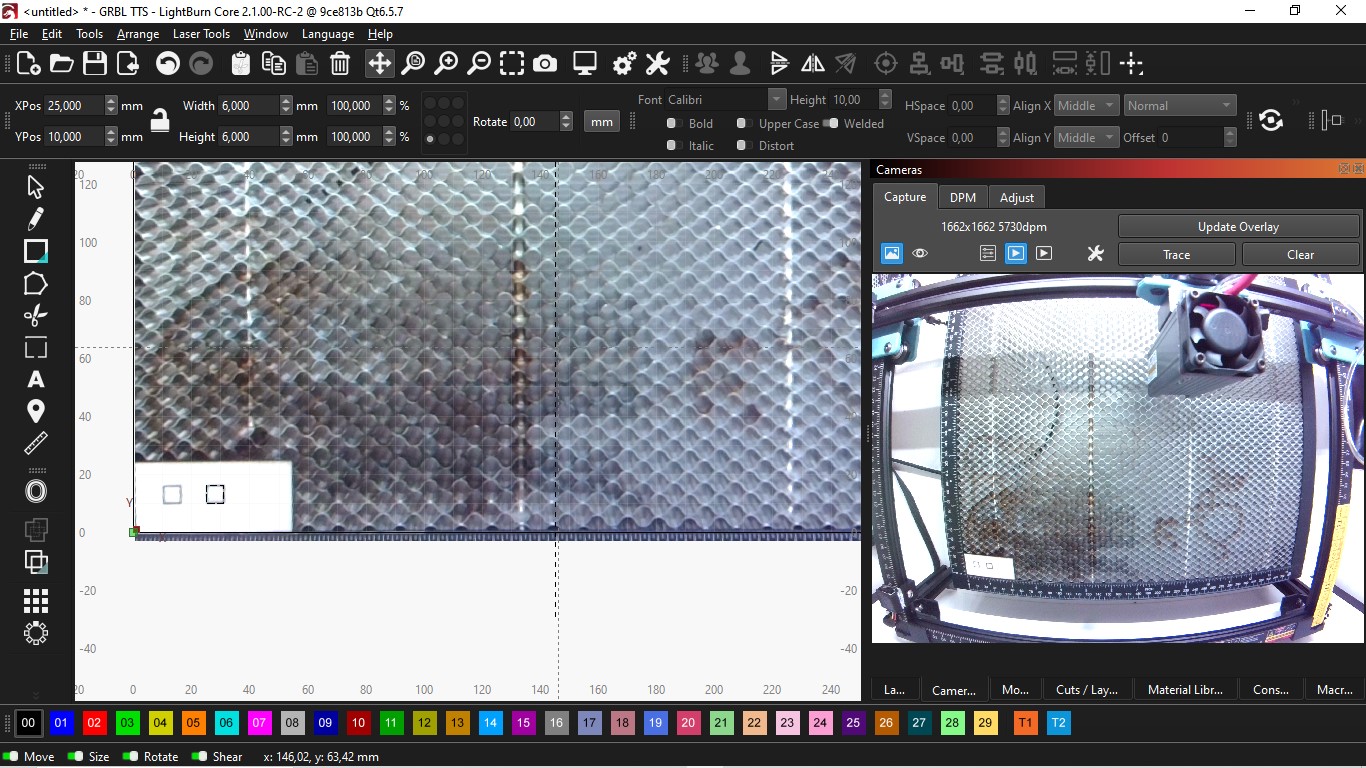
Task: Click the Update Overlay button
Action: tap(1238, 227)
